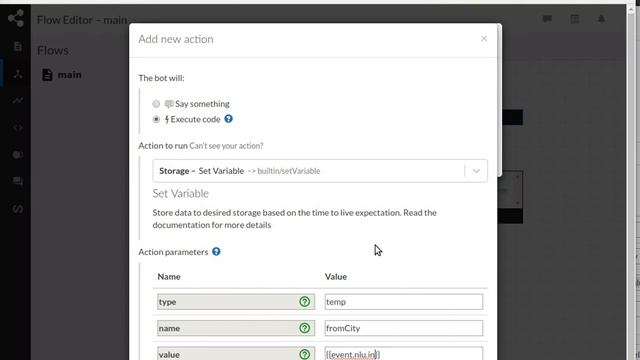Viewport: 640px width, 360px height.
Task: Open the Analytics sidebar icon
Action: click(x=18, y=100)
